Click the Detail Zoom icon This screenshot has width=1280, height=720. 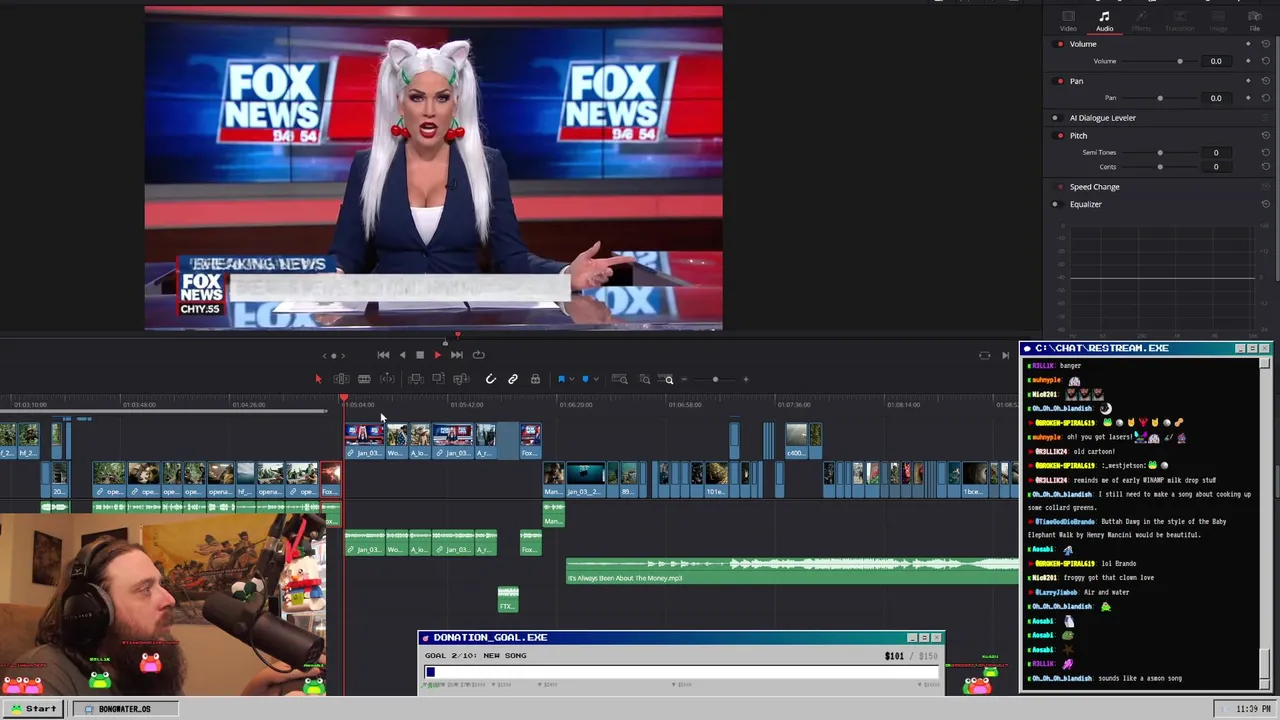645,379
